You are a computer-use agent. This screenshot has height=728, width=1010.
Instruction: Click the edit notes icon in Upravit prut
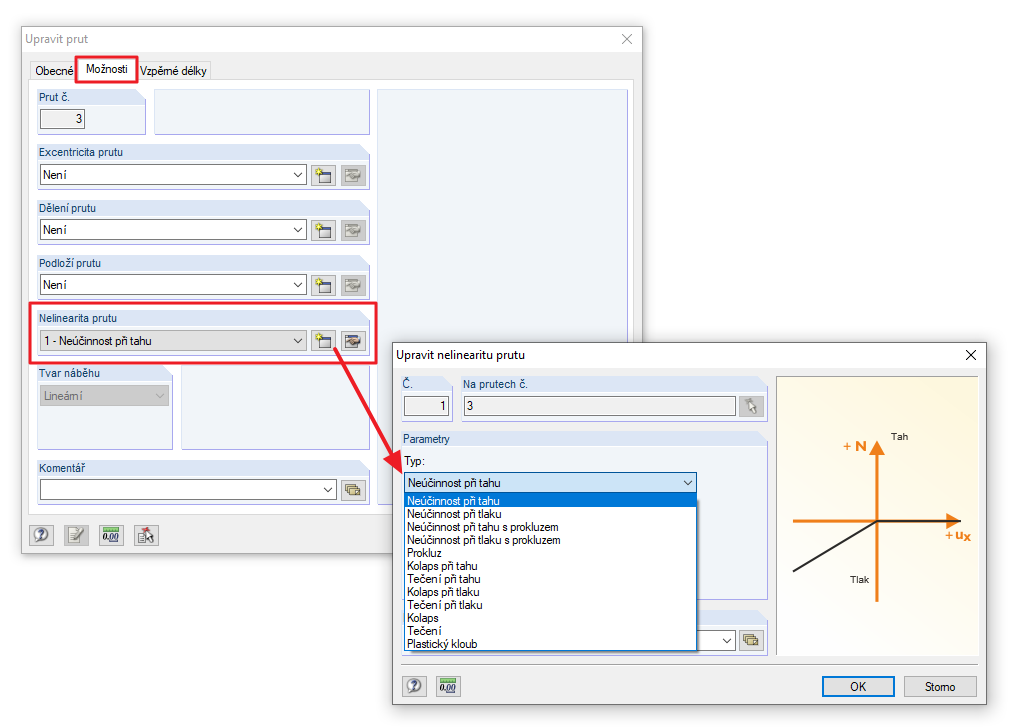(x=76, y=535)
